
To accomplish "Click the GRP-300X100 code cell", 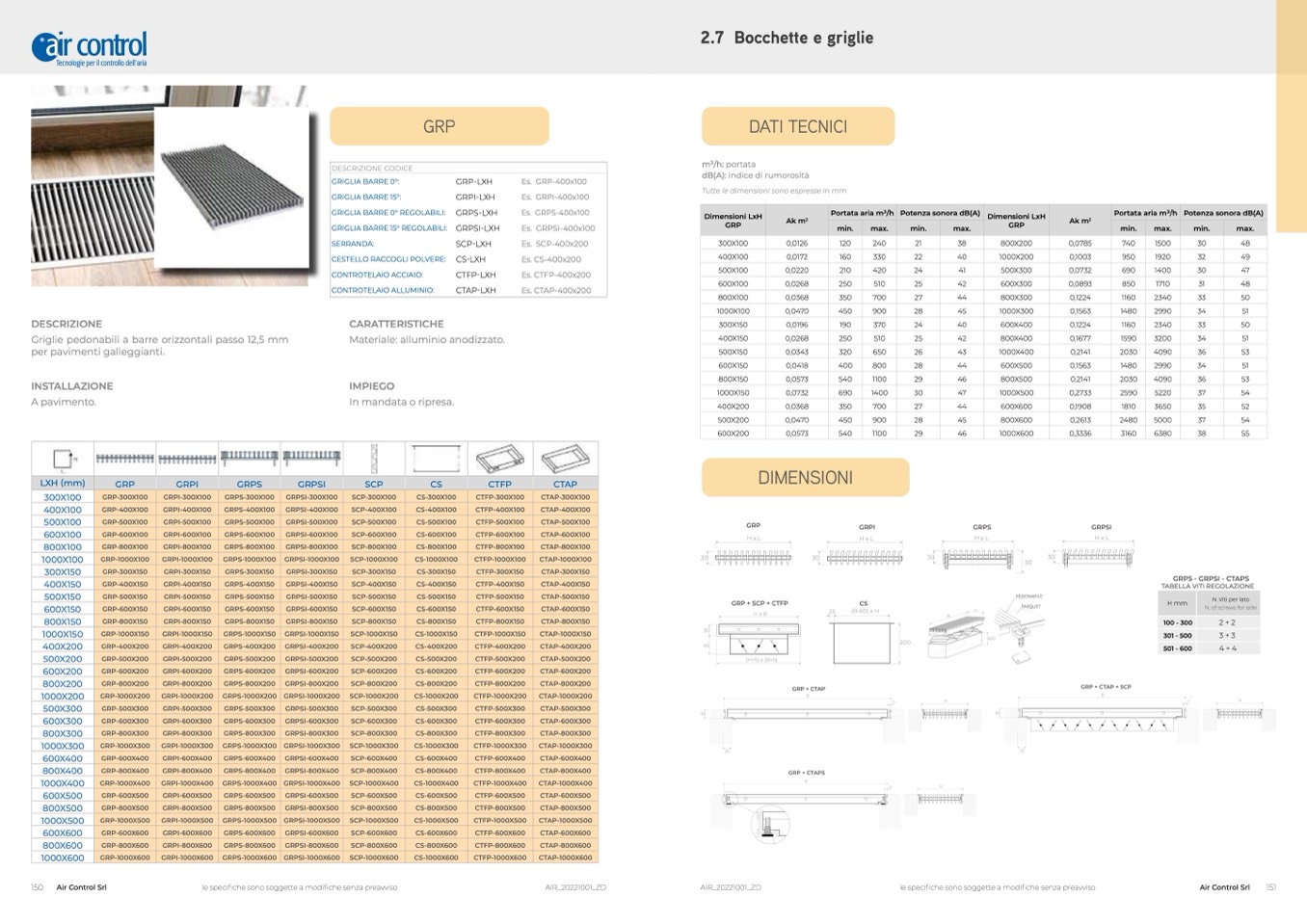I will [125, 497].
